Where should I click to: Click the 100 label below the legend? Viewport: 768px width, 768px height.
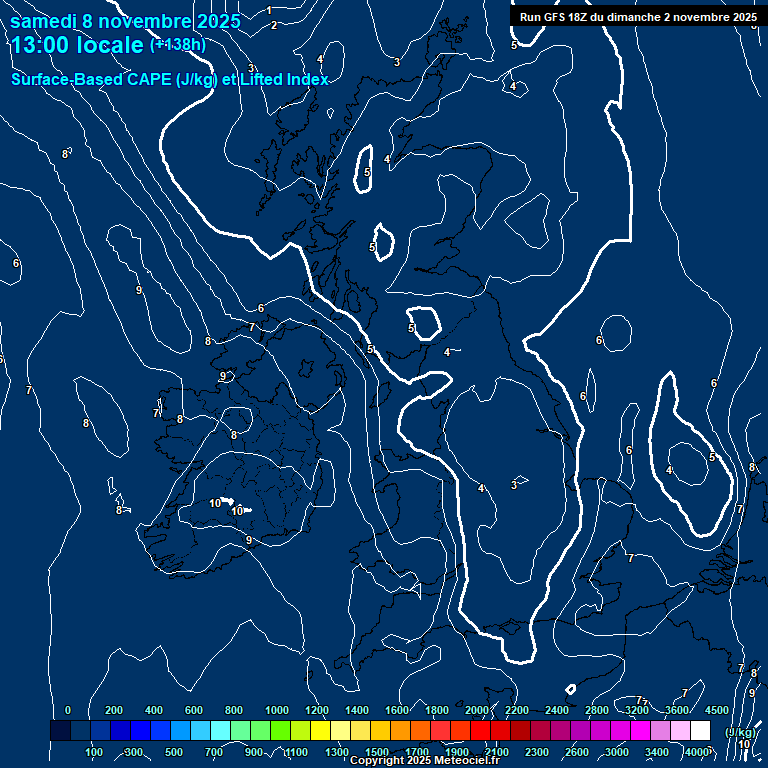click(94, 752)
